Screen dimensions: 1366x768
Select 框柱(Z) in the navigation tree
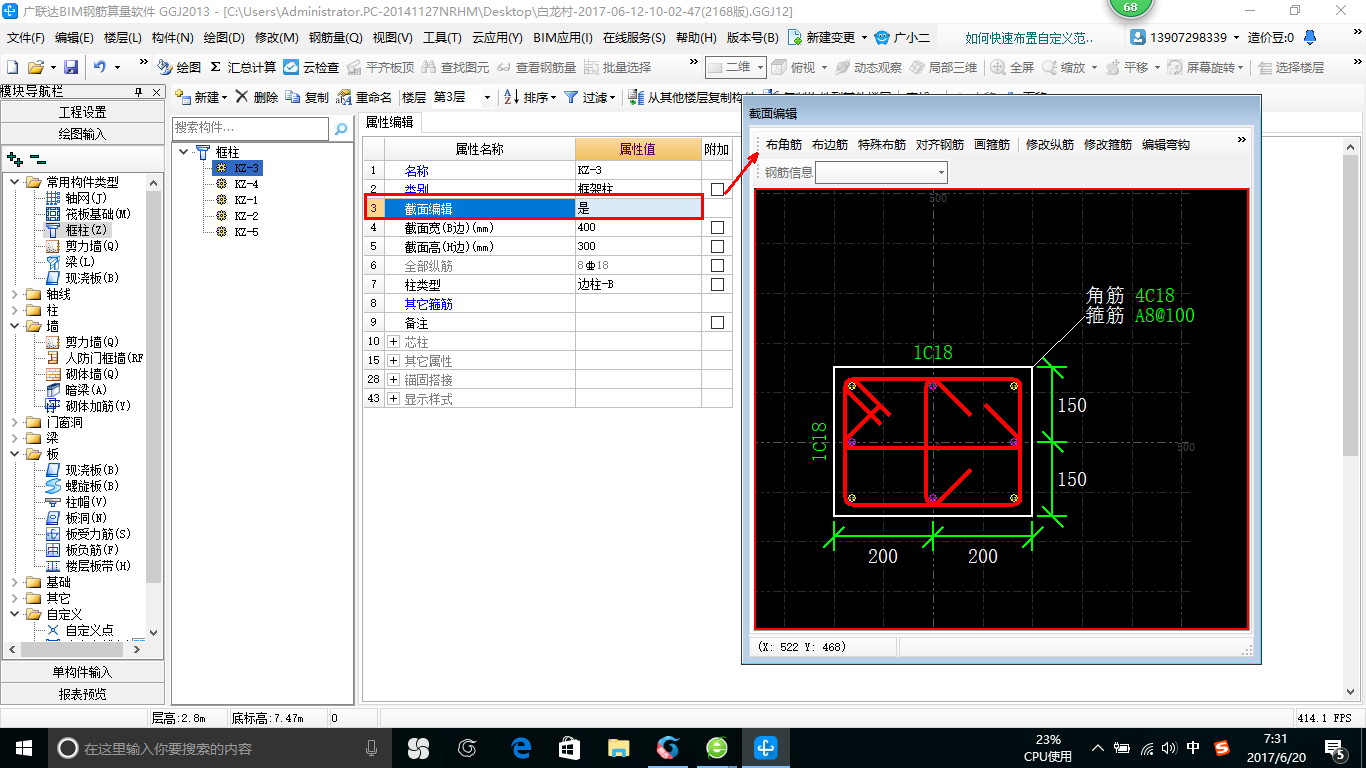[x=77, y=230]
